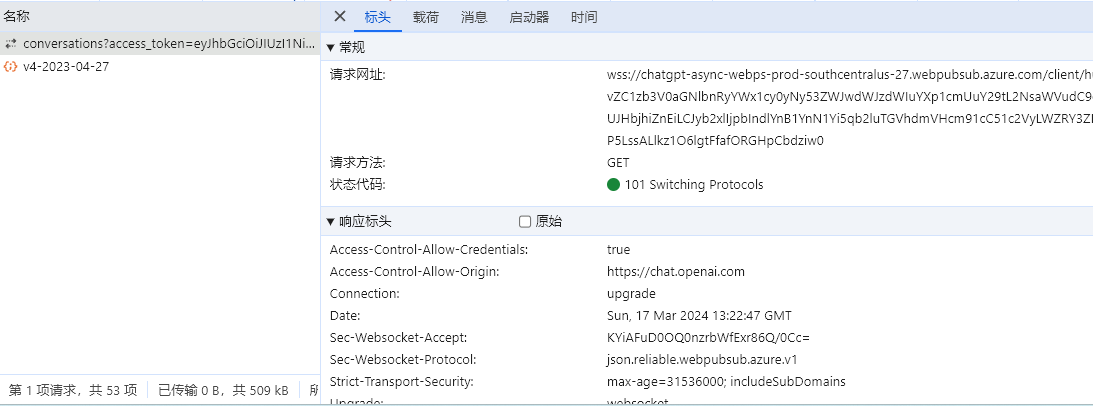Image resolution: width=1093 pixels, height=406 pixels.
Task: Click the 名称 column header
Action: point(16,16)
